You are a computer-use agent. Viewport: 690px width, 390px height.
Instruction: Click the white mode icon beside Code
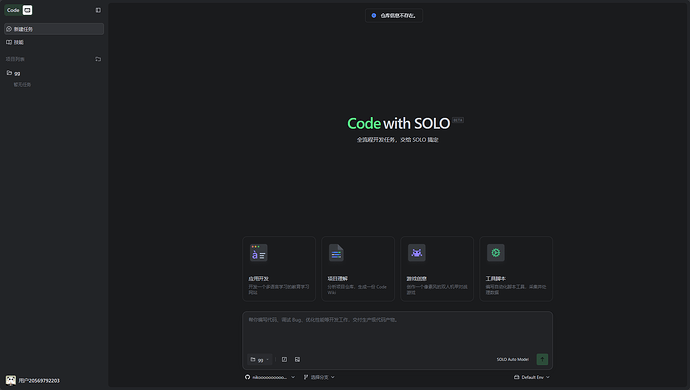coord(27,10)
